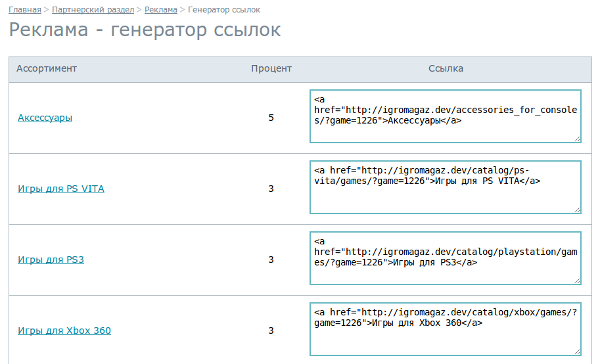Open the Игры для PS3 link
The height and width of the screenshot is (364, 600).
tap(51, 260)
